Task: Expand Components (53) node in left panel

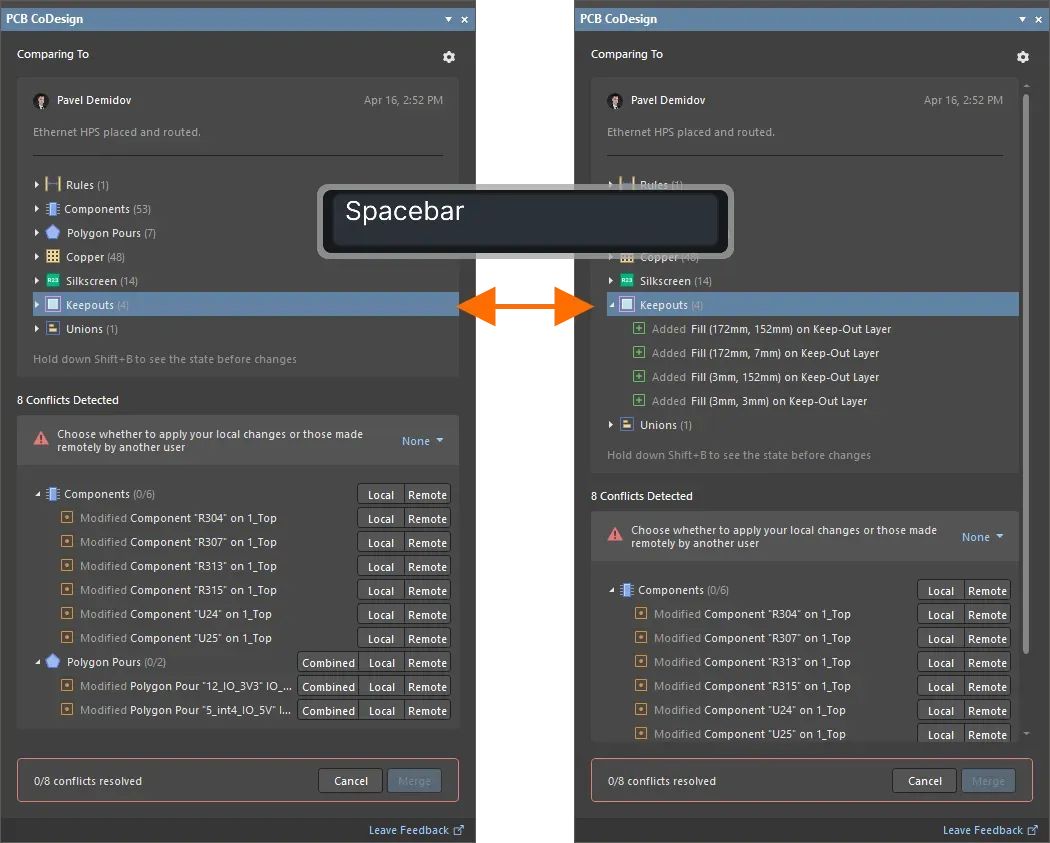Action: [x=36, y=209]
